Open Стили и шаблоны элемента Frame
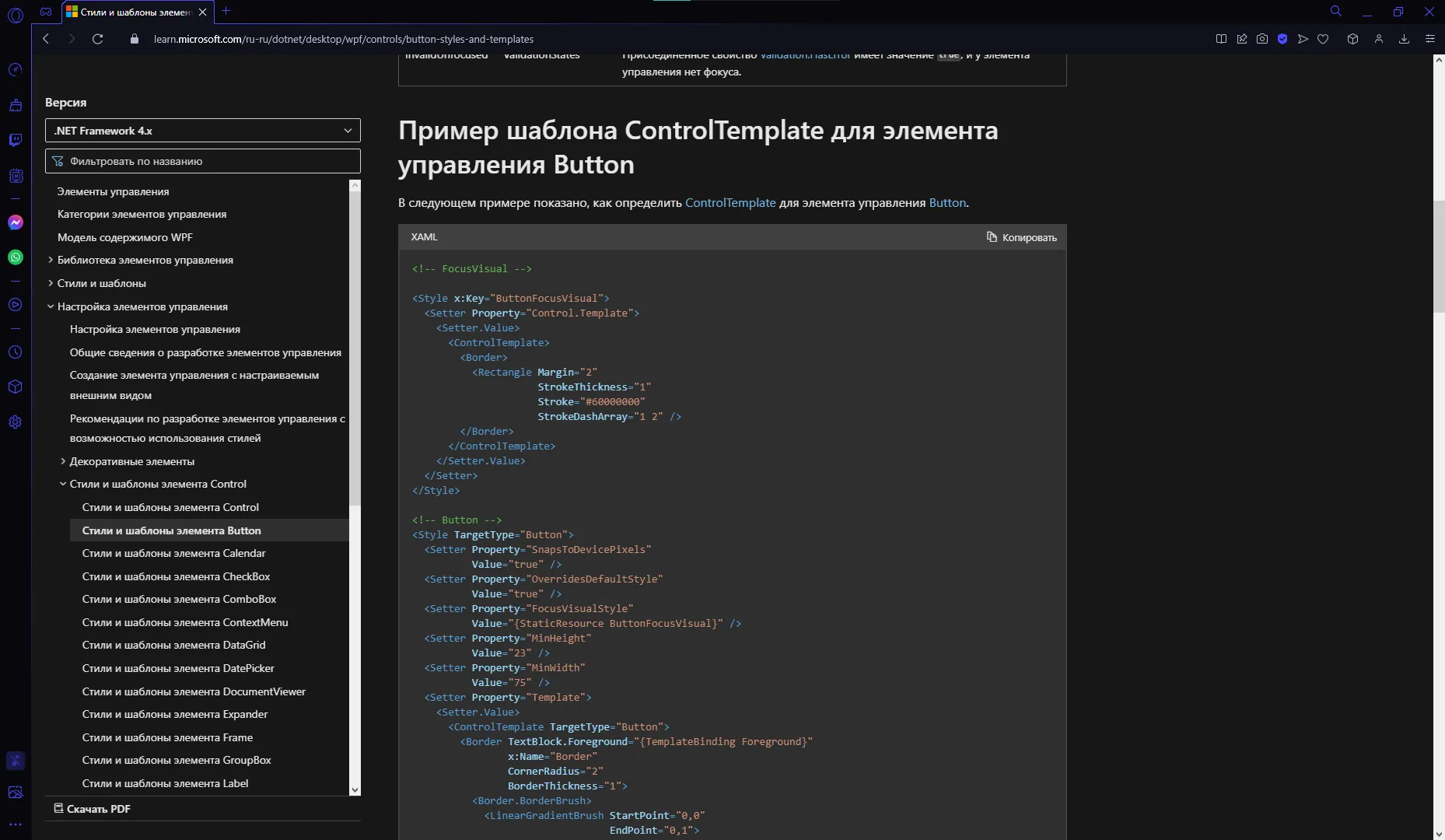Viewport: 1445px width, 840px height. (x=167, y=737)
